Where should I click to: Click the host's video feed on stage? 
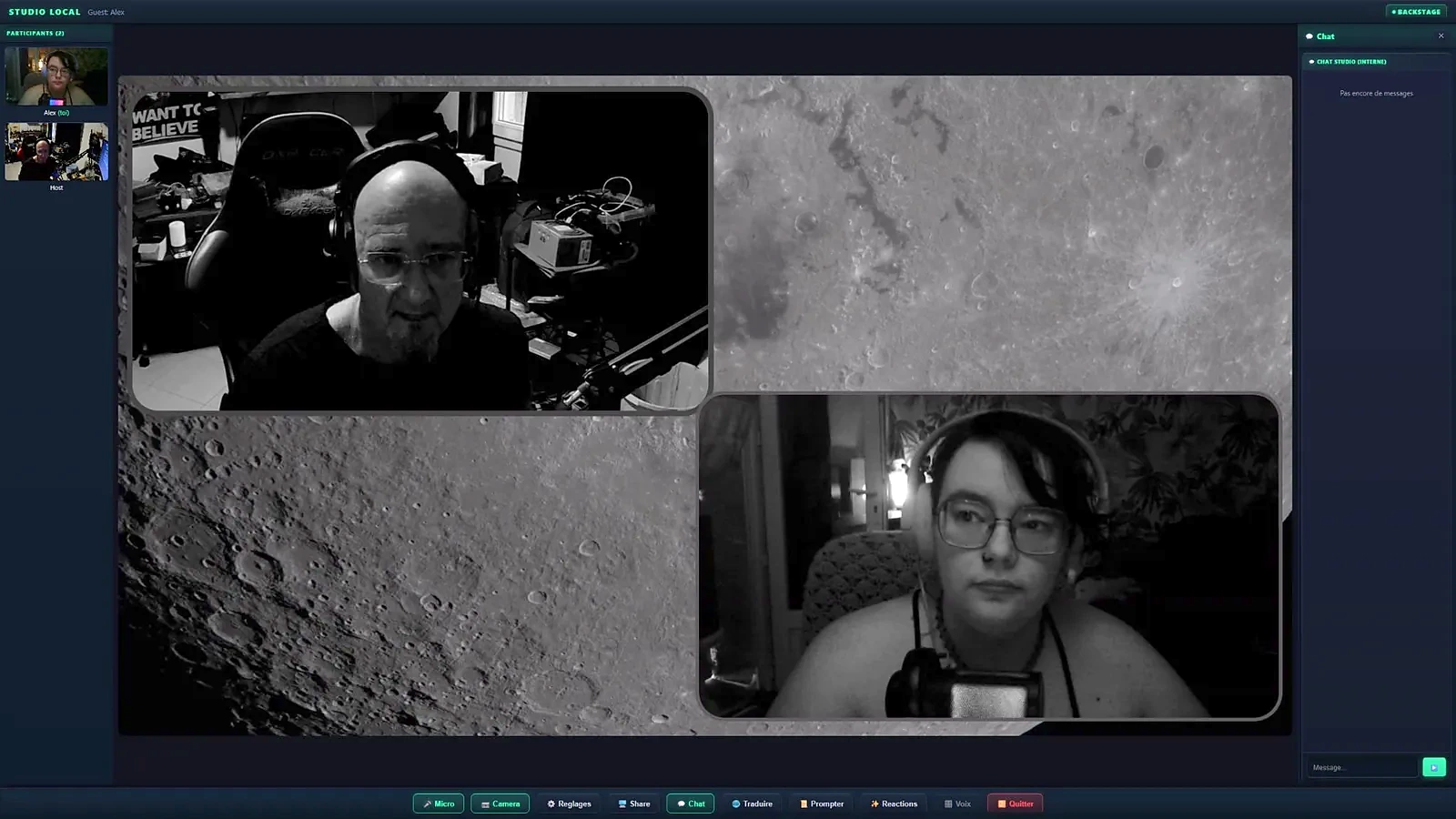[x=420, y=250]
